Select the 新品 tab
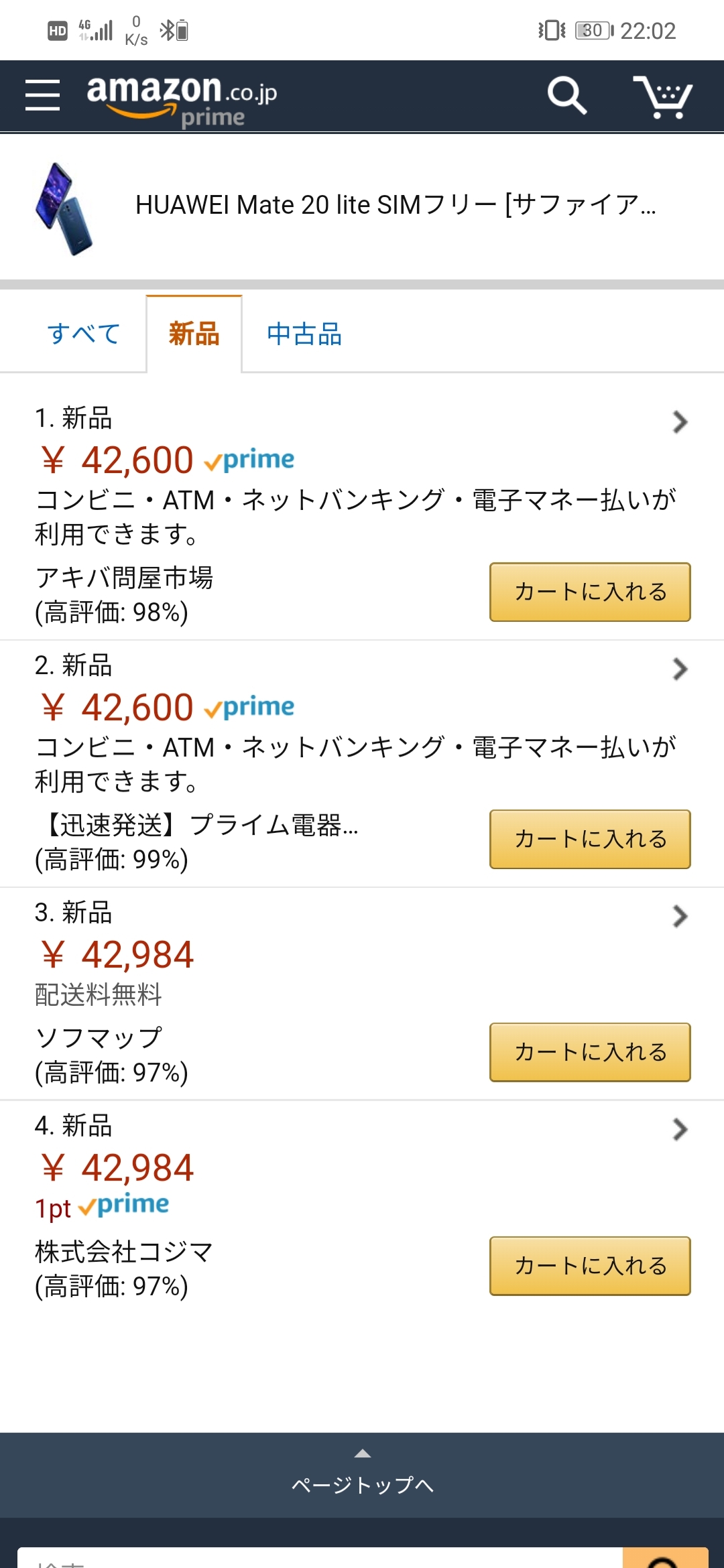 [x=194, y=334]
